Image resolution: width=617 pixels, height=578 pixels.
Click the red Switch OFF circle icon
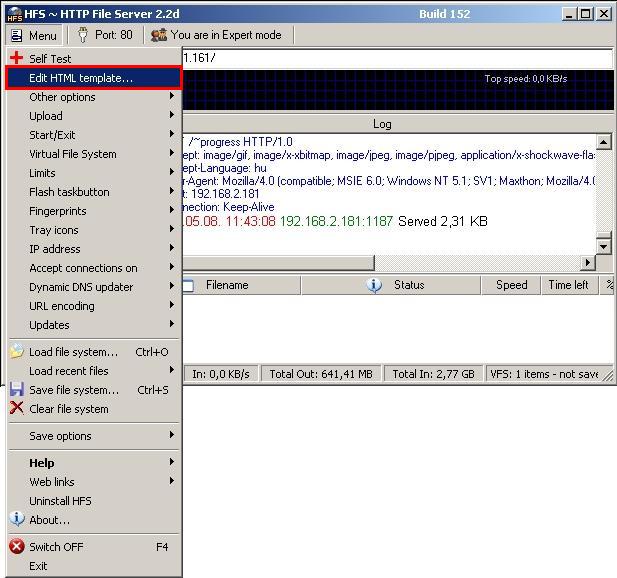tap(17, 547)
